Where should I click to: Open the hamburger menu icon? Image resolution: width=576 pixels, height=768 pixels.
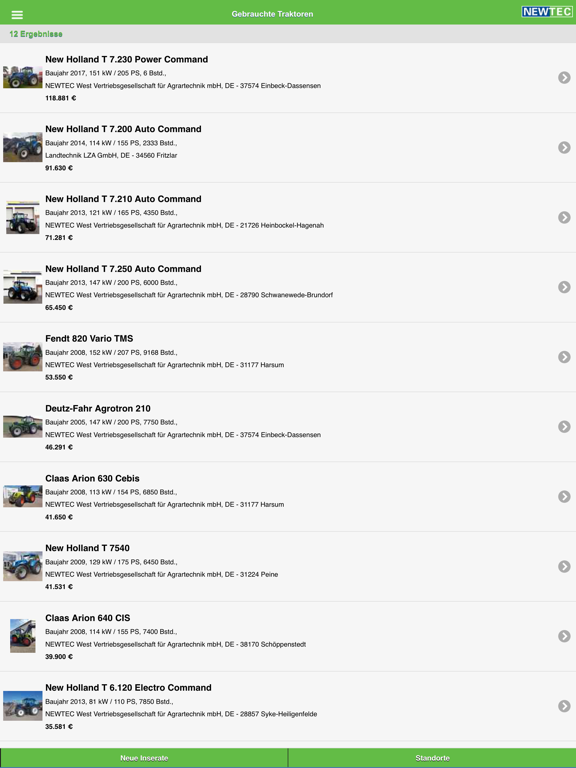(x=17, y=15)
